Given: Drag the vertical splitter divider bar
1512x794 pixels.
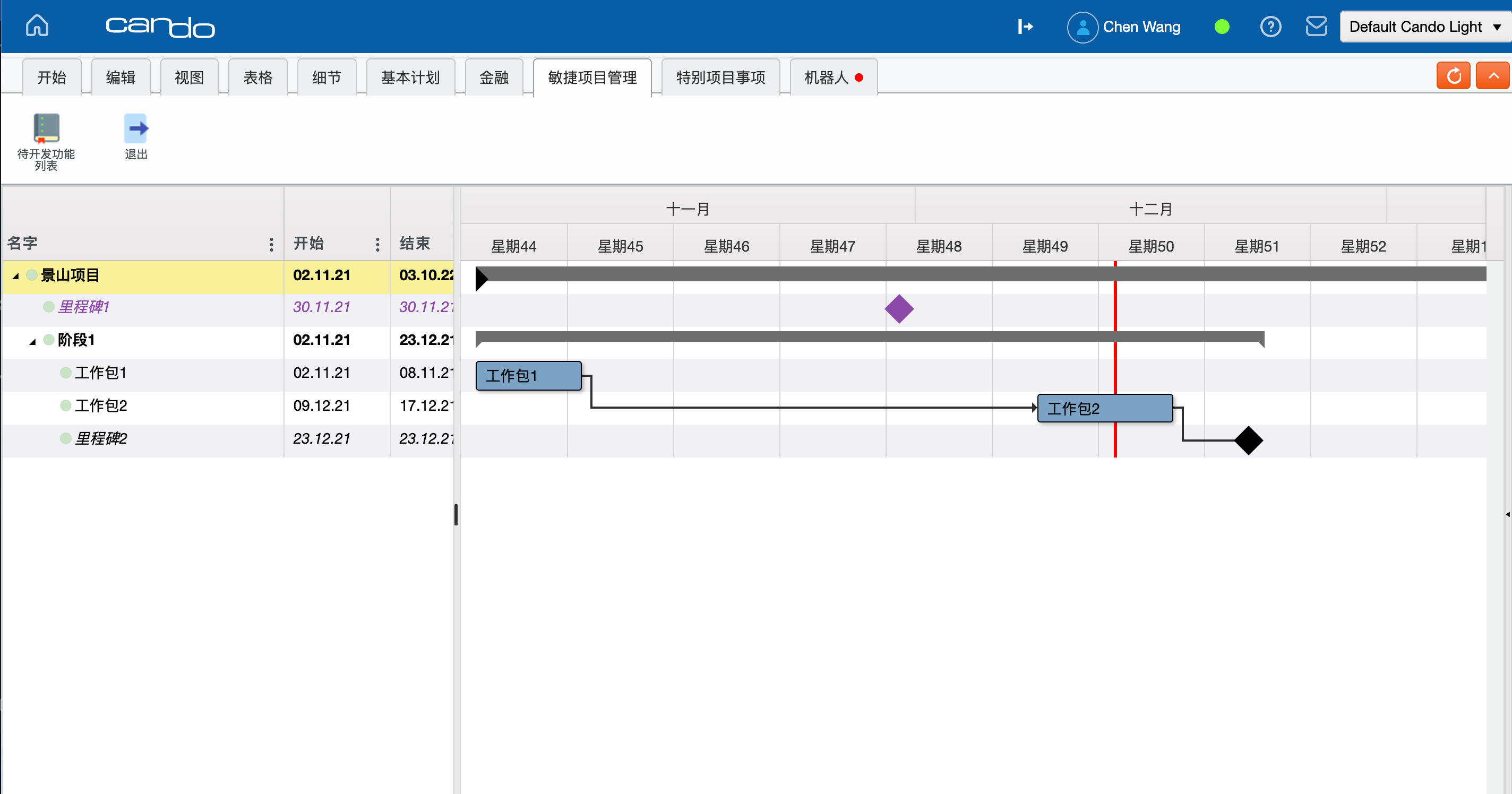Looking at the screenshot, I should (x=458, y=515).
